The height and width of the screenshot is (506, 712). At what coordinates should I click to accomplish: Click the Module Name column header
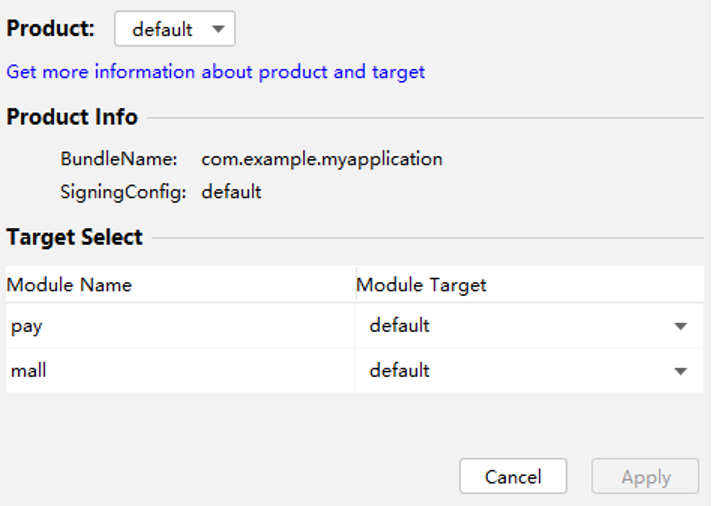coord(180,285)
